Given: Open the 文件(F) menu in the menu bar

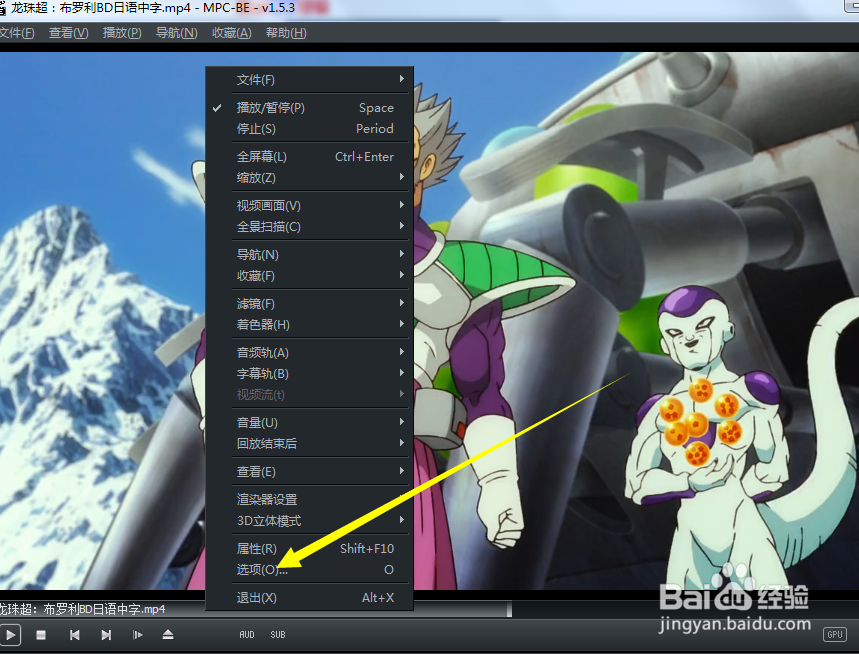Looking at the screenshot, I should point(16,33).
